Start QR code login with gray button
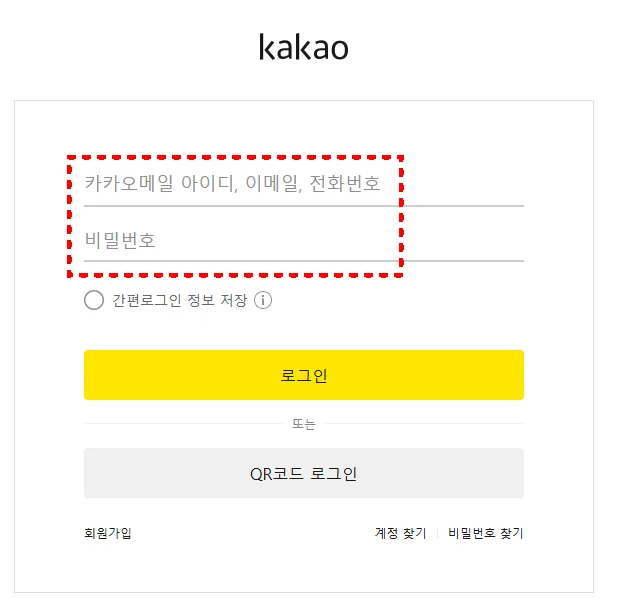Image resolution: width=617 pixels, height=599 pixels. point(303,473)
